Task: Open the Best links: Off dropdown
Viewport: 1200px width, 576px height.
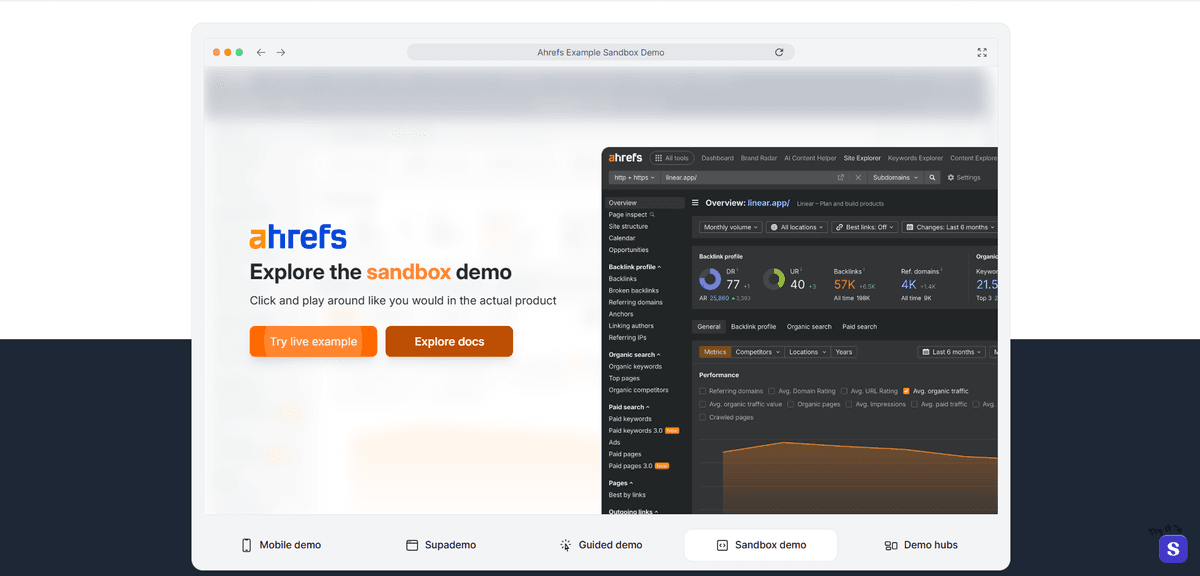Action: [x=865, y=227]
